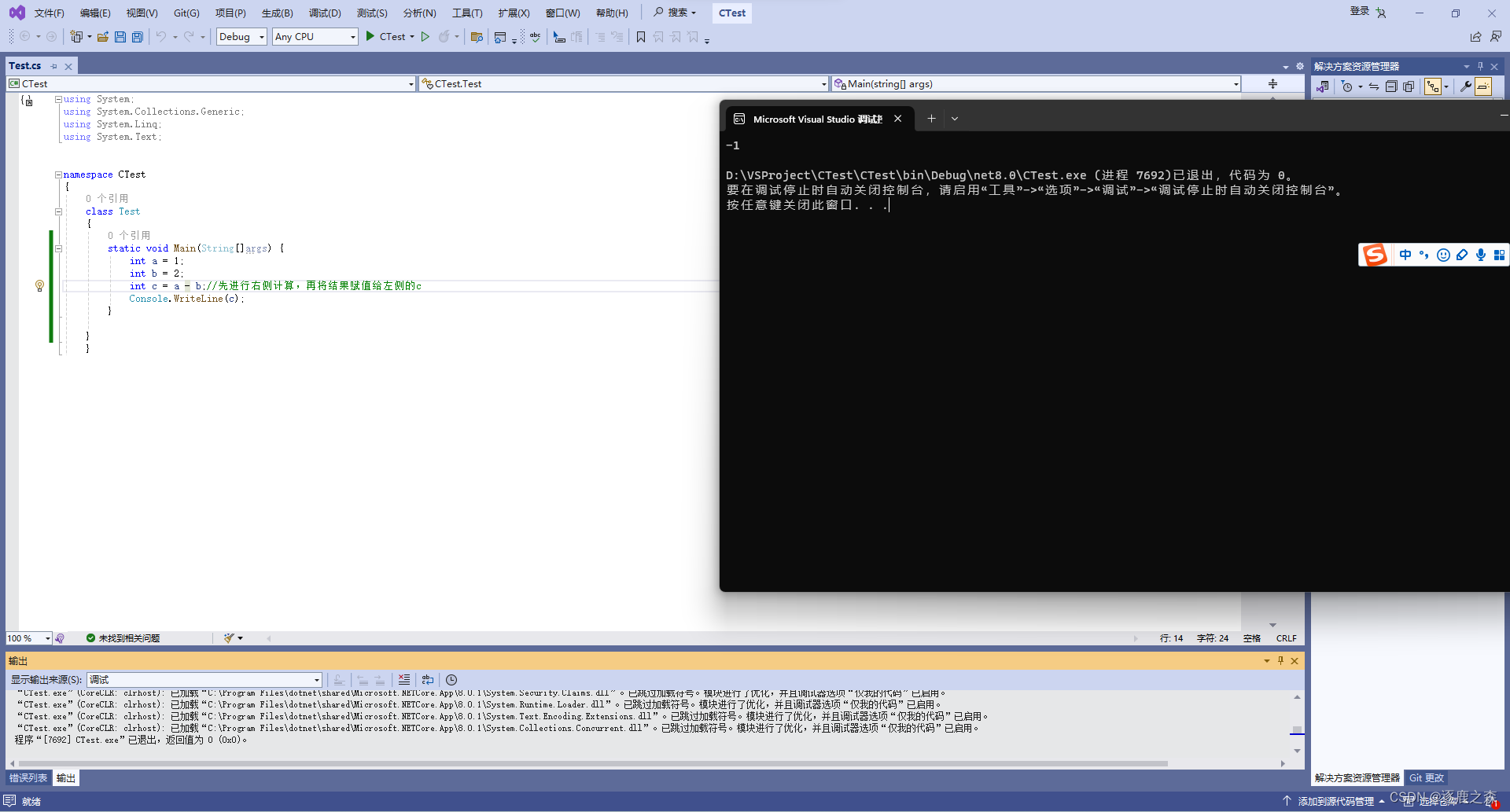Collapse the class Test block
Image resolution: width=1510 pixels, height=812 pixels.
(58, 211)
